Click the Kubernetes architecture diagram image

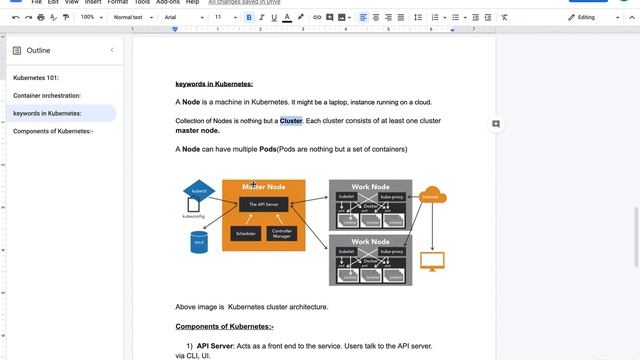pyautogui.click(x=314, y=232)
